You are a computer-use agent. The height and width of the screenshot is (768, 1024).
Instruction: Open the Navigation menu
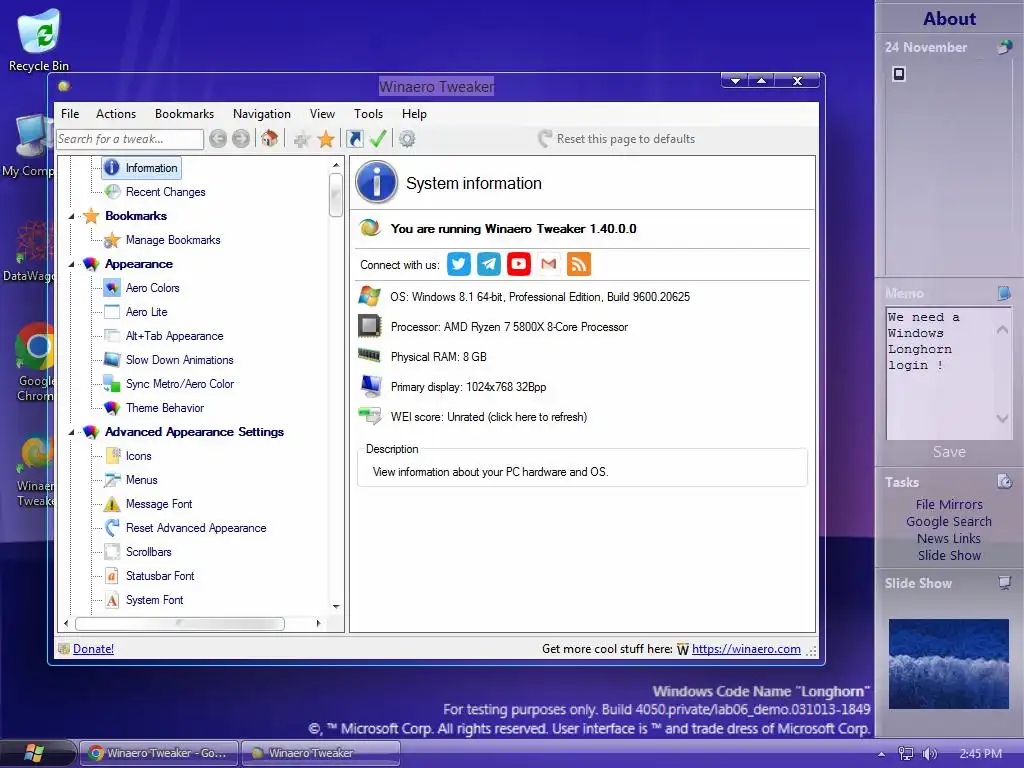(261, 114)
